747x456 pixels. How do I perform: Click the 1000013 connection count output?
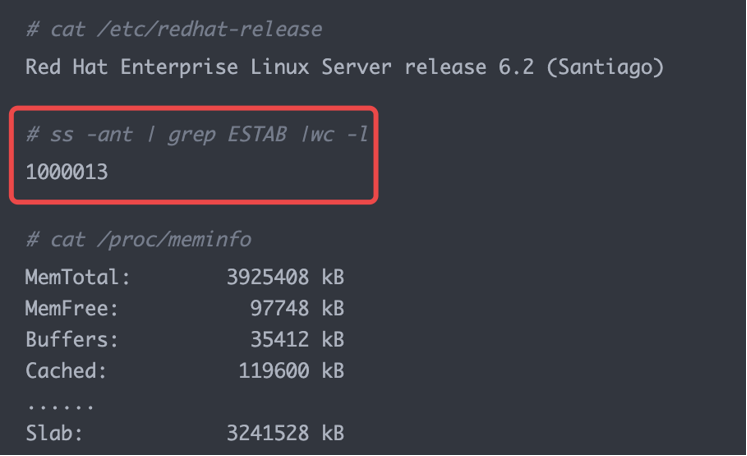(x=66, y=172)
